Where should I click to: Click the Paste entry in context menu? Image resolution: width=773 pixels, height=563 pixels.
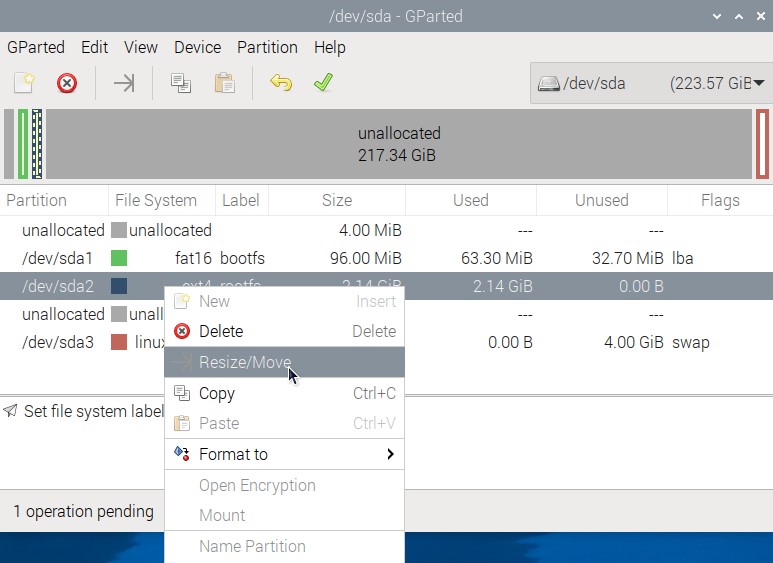[284, 423]
